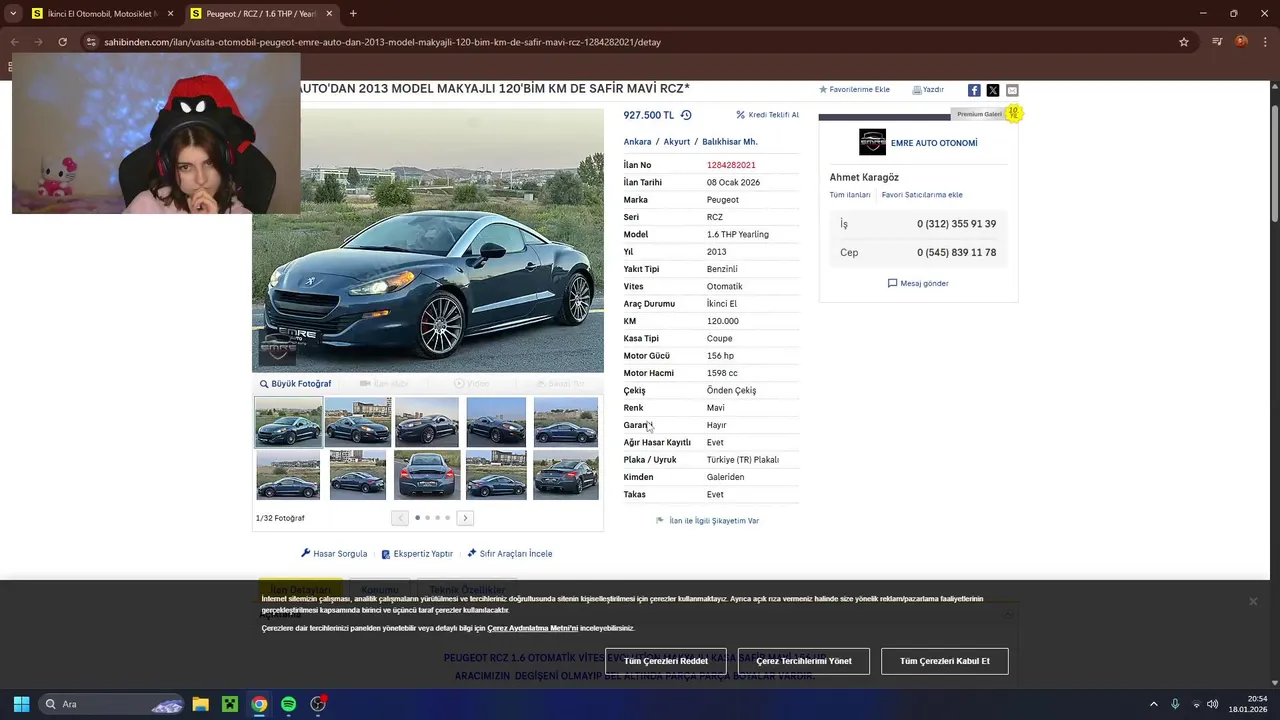Open price history clock icon
This screenshot has width=1280, height=720.
(686, 115)
